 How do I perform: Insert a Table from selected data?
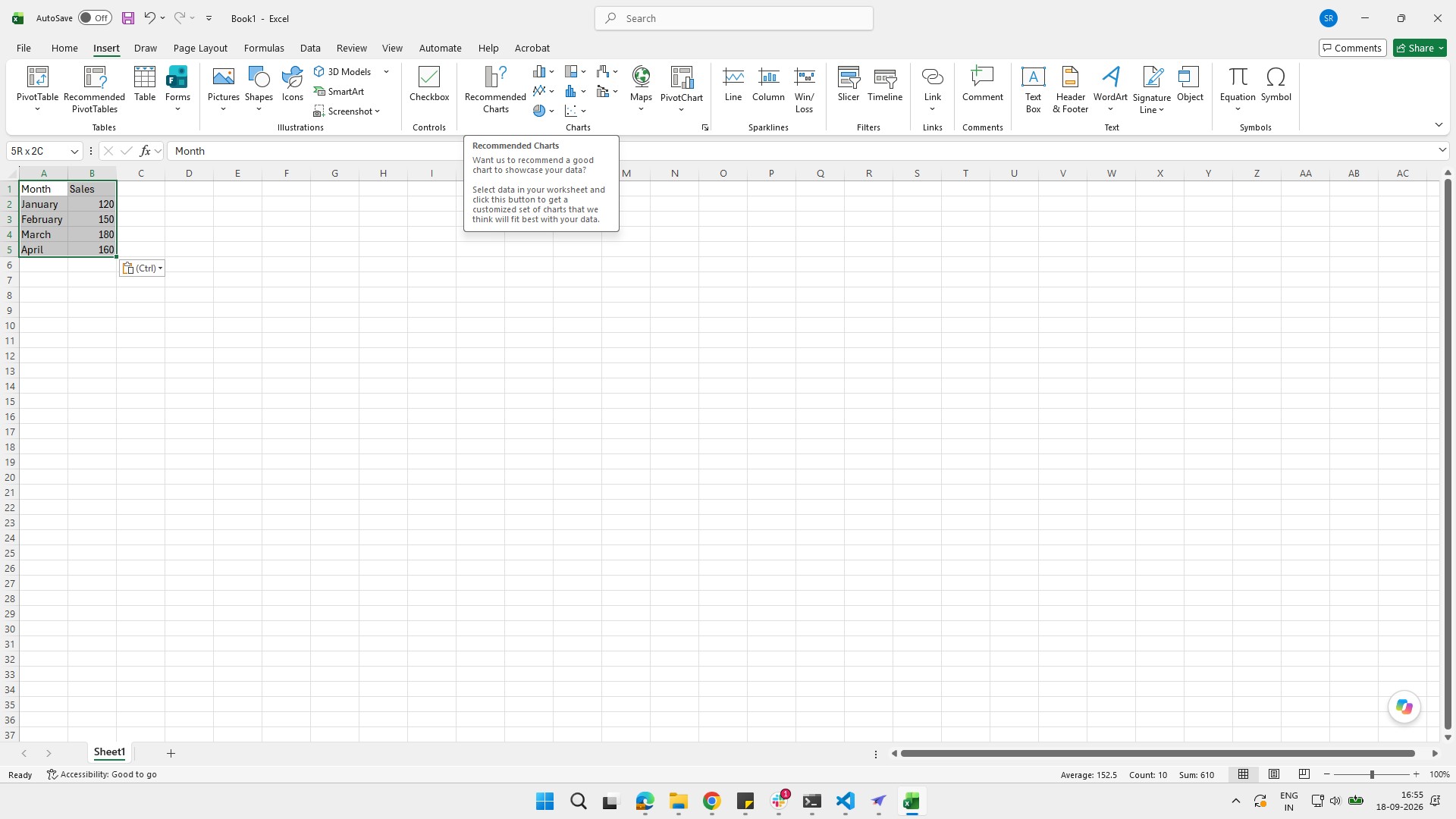pyautogui.click(x=144, y=83)
